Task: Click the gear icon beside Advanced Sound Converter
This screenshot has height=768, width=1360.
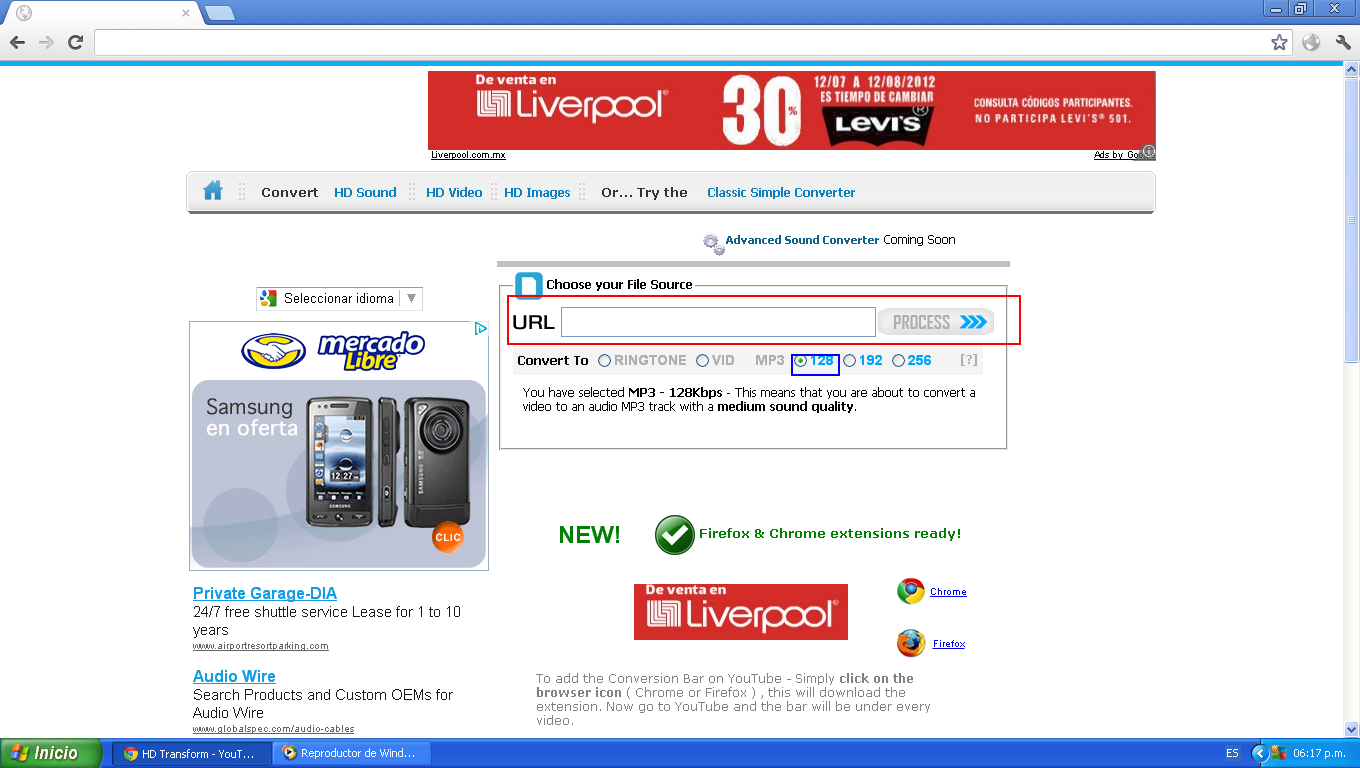Action: point(712,242)
